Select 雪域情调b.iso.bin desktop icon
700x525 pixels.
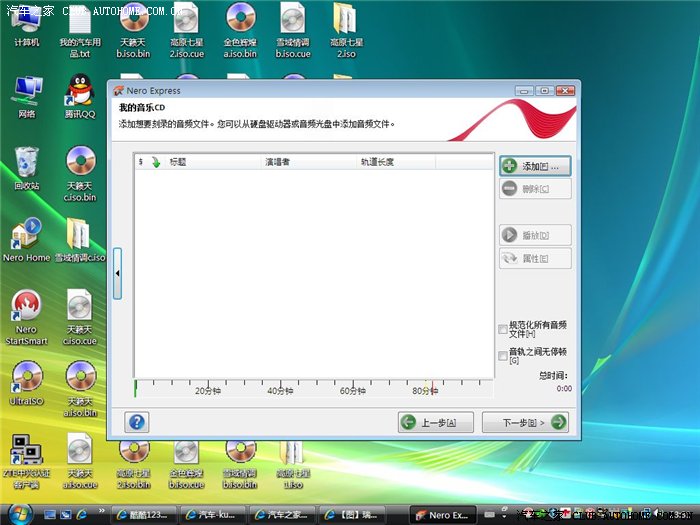coord(240,464)
